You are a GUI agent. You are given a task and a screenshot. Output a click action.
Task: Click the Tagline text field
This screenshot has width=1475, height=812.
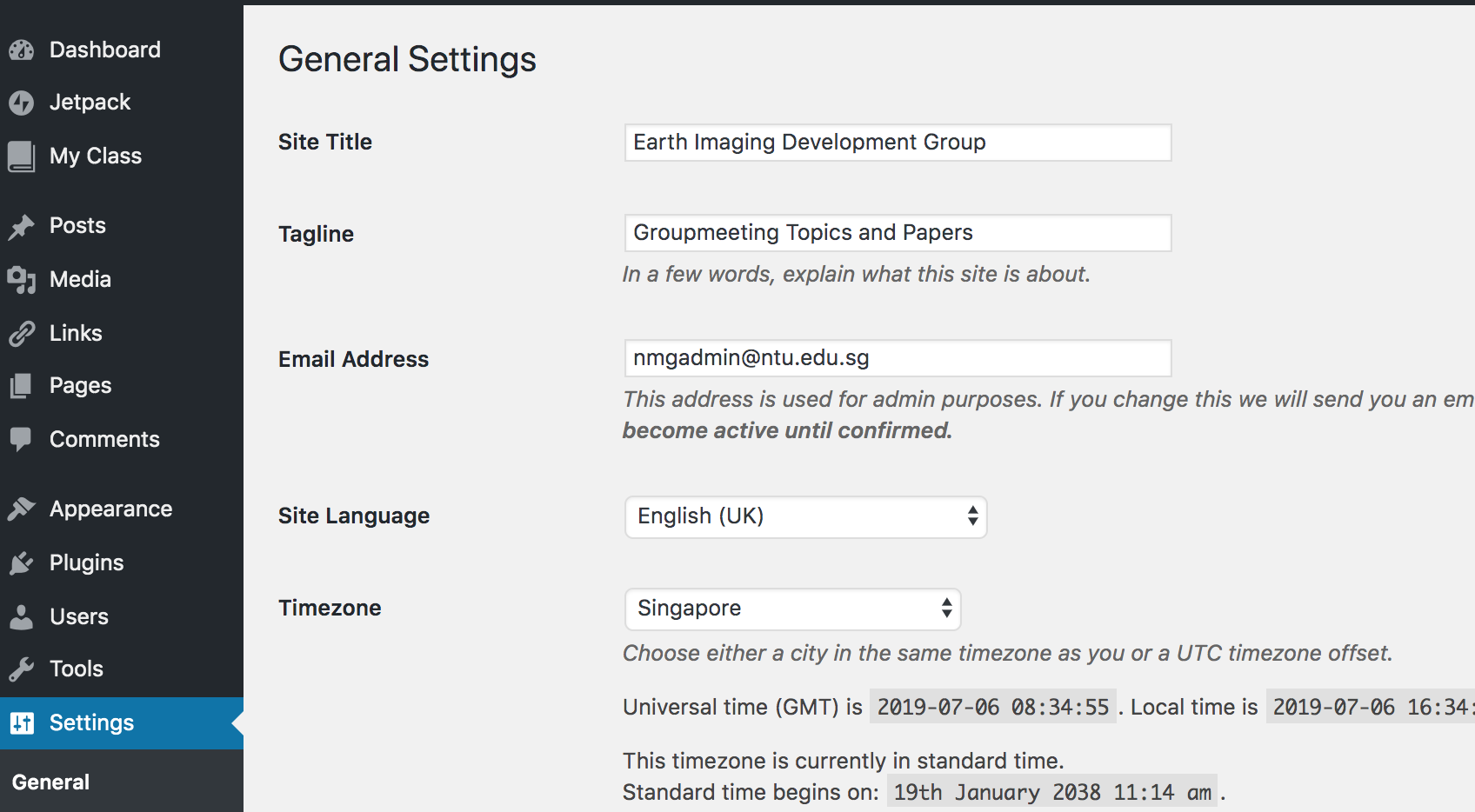(x=898, y=232)
